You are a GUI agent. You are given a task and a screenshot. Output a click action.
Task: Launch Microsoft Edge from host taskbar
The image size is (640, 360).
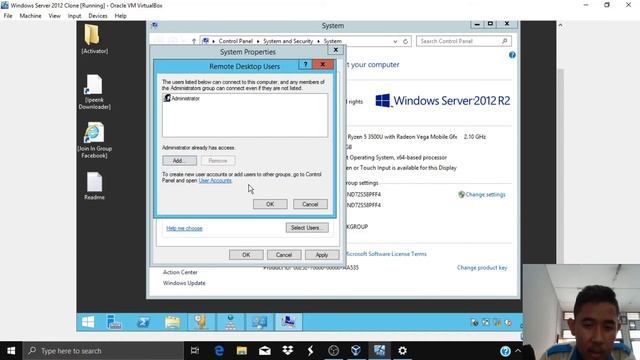coord(219,351)
